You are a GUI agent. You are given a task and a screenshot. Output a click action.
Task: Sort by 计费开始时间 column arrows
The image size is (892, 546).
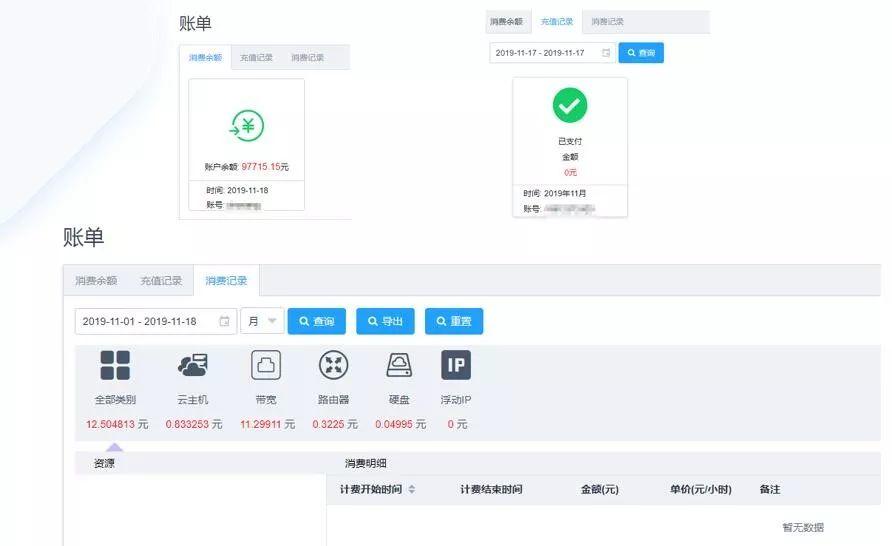tap(412, 490)
